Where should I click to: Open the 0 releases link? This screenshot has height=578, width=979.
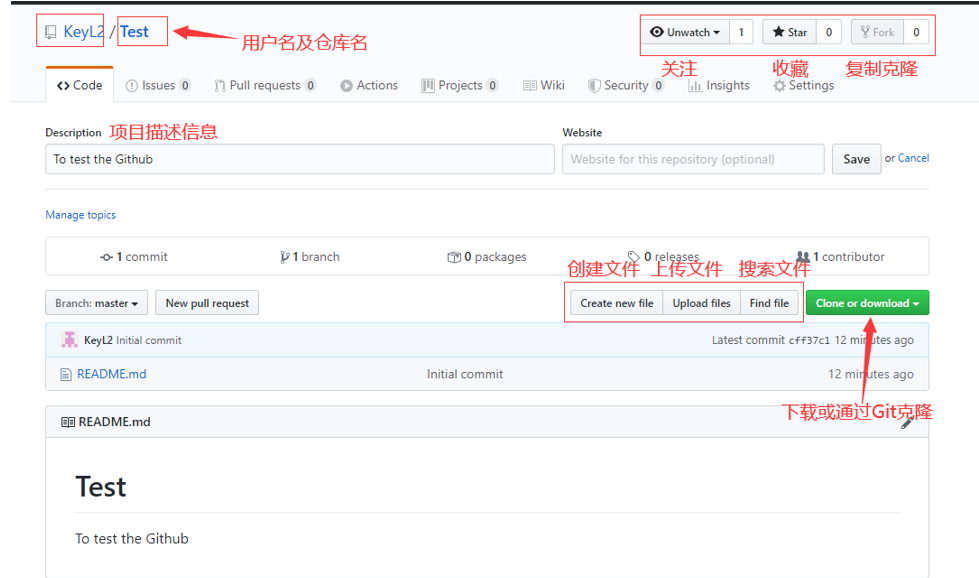click(663, 257)
